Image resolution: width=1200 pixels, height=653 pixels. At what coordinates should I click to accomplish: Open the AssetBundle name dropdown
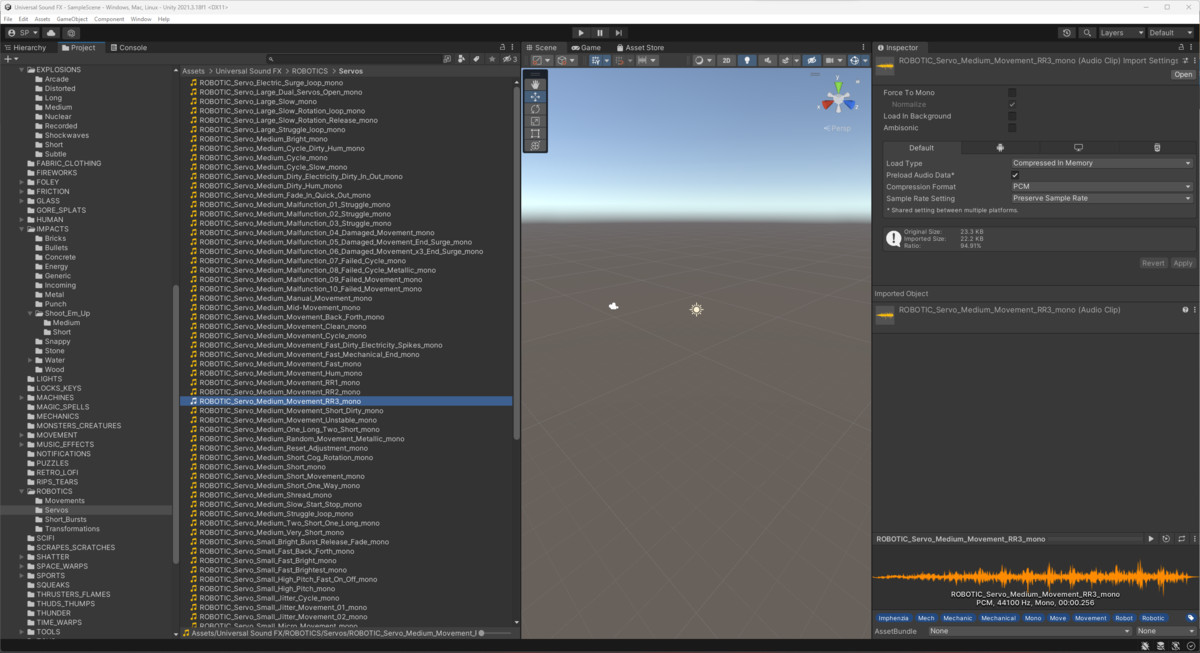click(1028, 631)
